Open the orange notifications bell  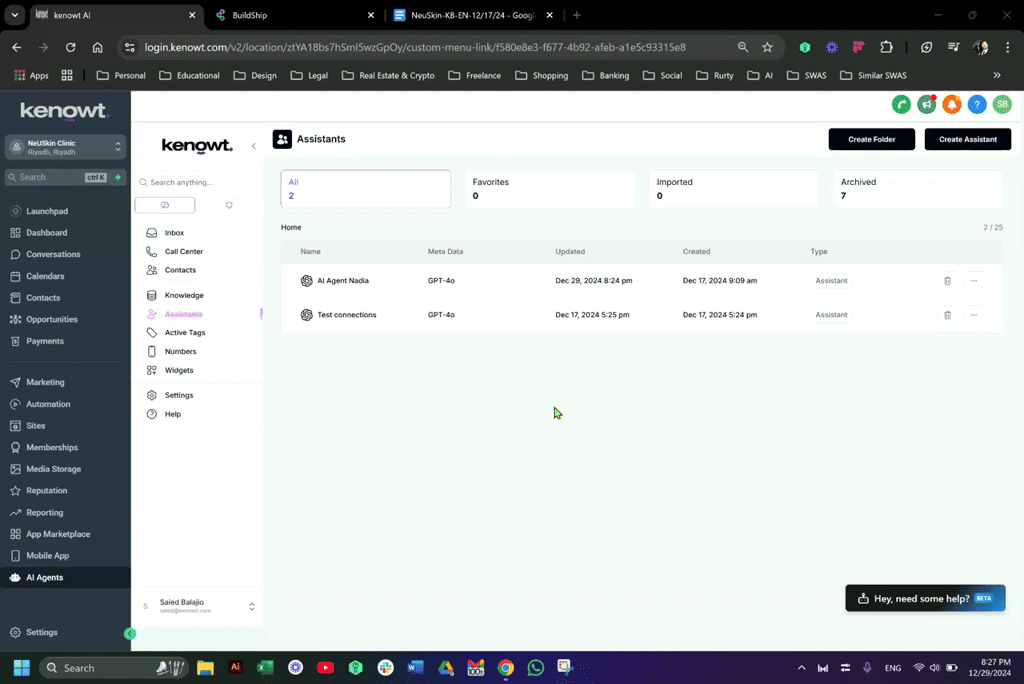pos(952,104)
